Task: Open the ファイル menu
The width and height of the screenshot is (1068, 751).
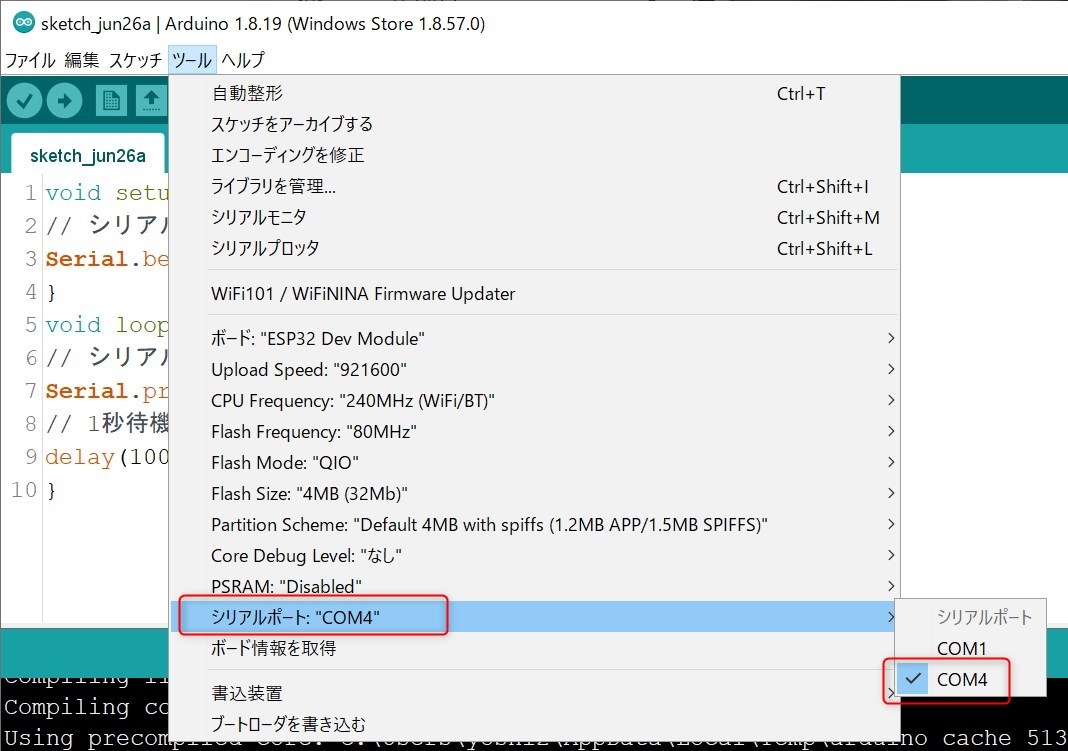Action: tap(30, 60)
